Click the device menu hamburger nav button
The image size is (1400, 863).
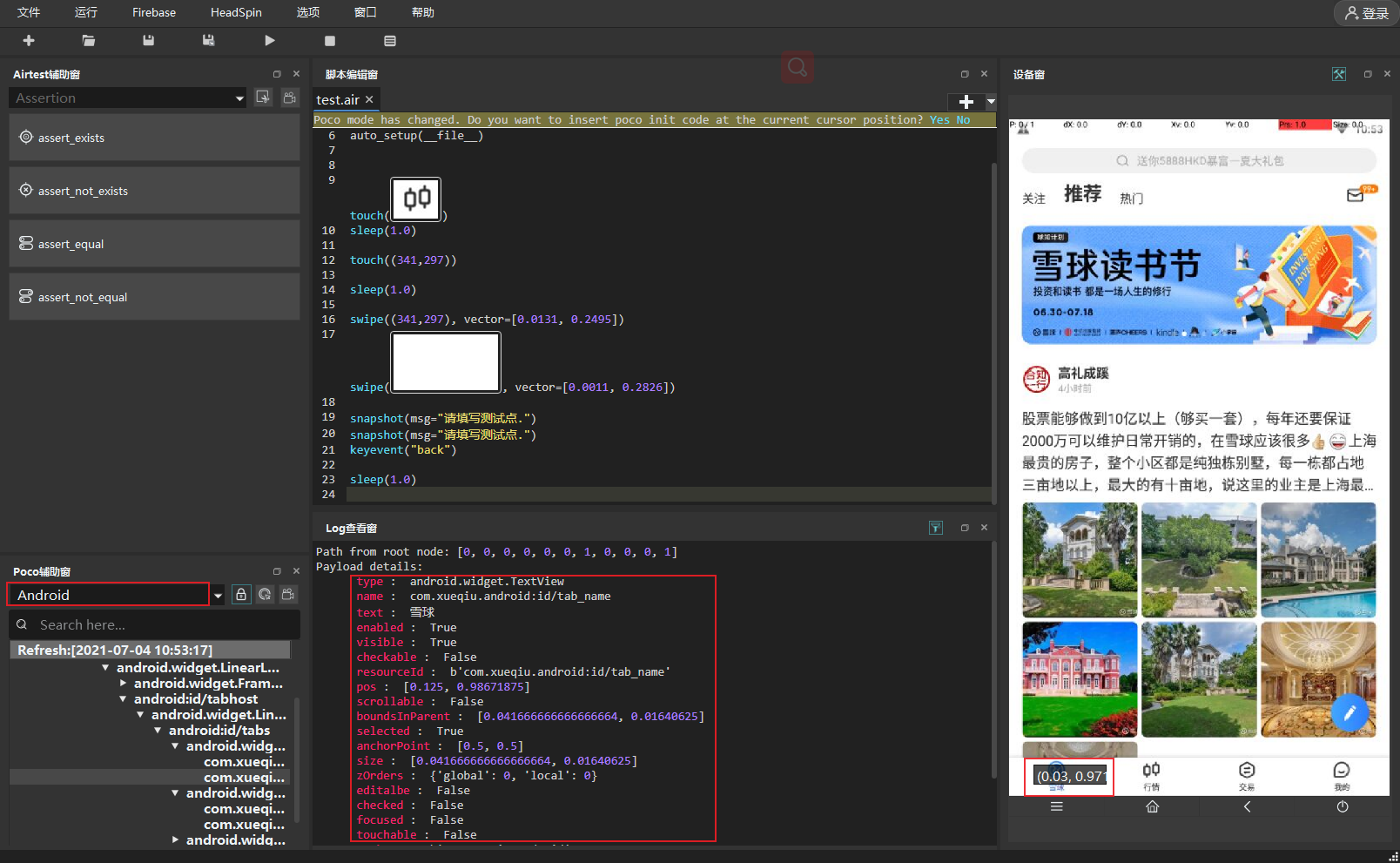[1057, 807]
